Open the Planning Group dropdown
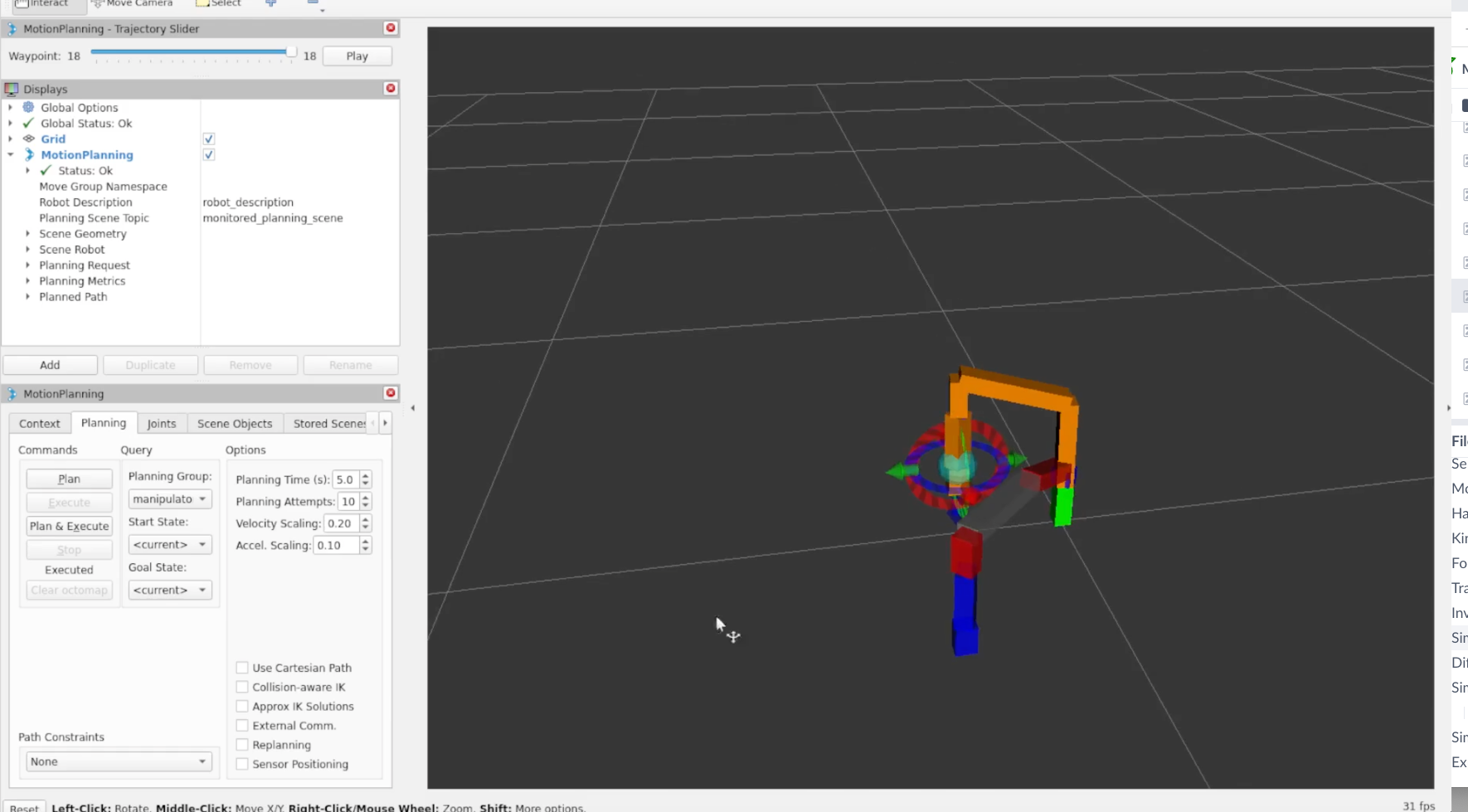The width and height of the screenshot is (1468, 812). pyautogui.click(x=169, y=499)
